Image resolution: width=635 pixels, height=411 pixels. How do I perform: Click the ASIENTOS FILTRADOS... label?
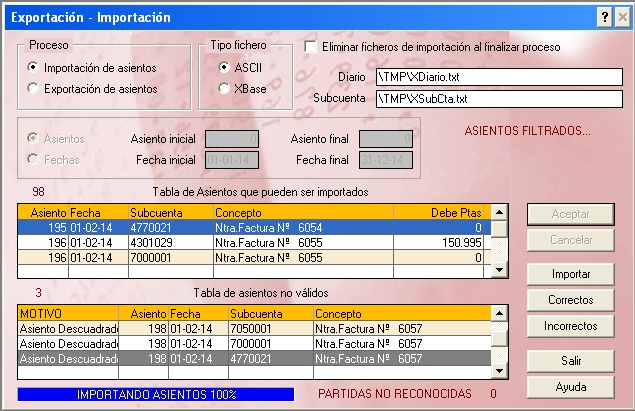tap(527, 131)
